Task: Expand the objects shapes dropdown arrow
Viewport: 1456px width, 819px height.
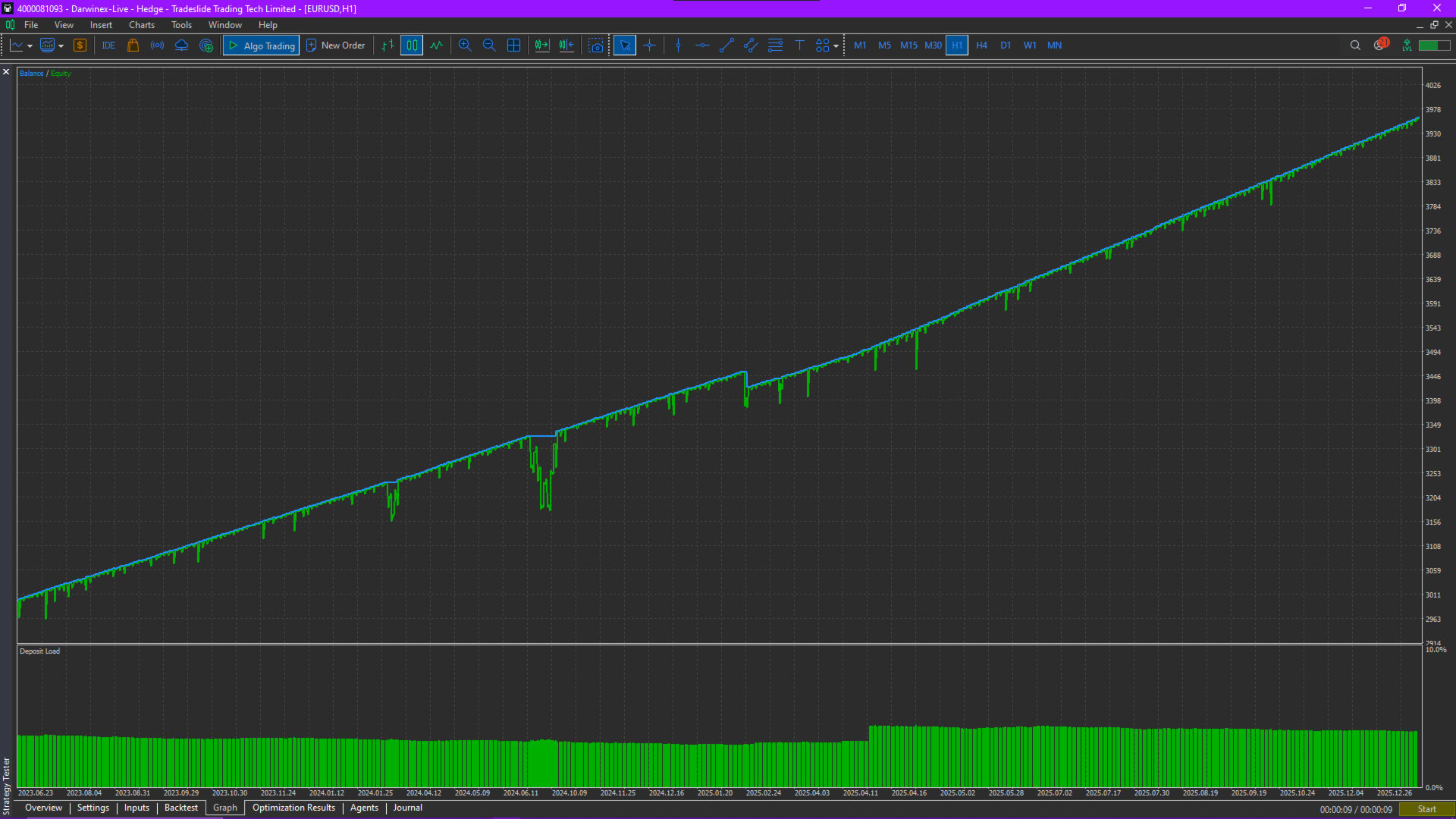Action: pyautogui.click(x=836, y=46)
